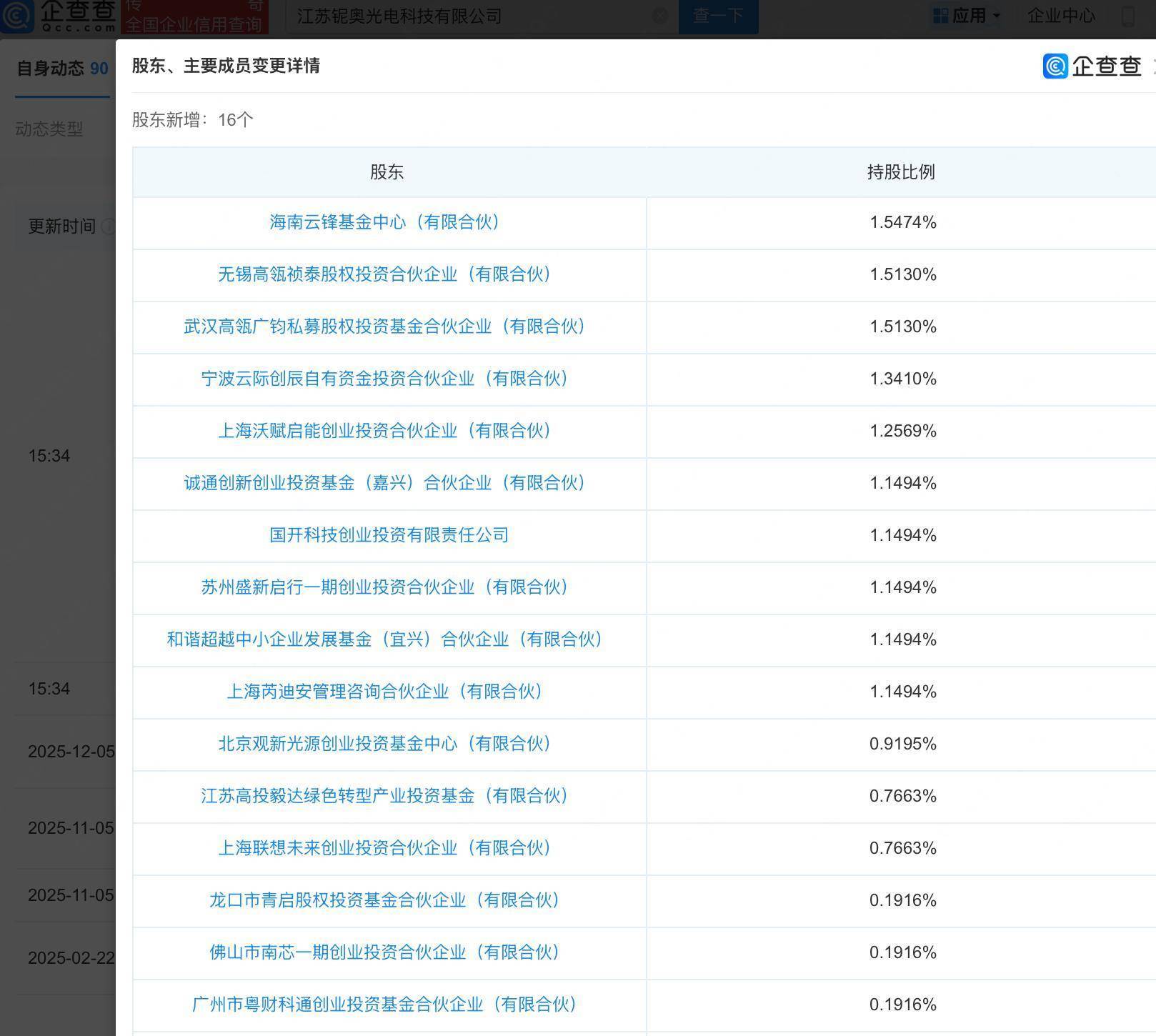
Task: Open 海南云锋基金中心（有限合伙）shareholder link
Action: pos(387,222)
